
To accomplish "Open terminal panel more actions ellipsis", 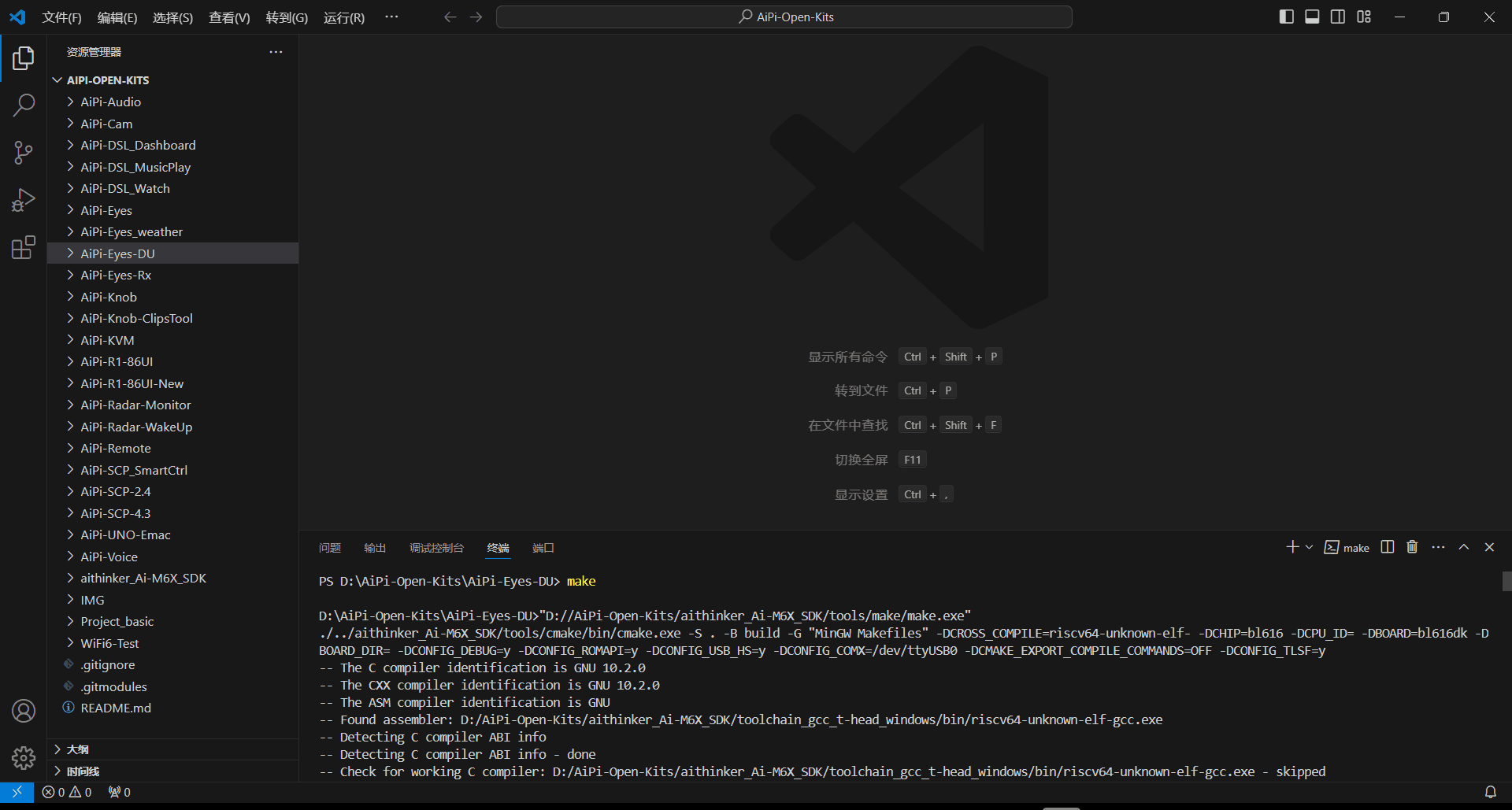I will pos(1438,547).
